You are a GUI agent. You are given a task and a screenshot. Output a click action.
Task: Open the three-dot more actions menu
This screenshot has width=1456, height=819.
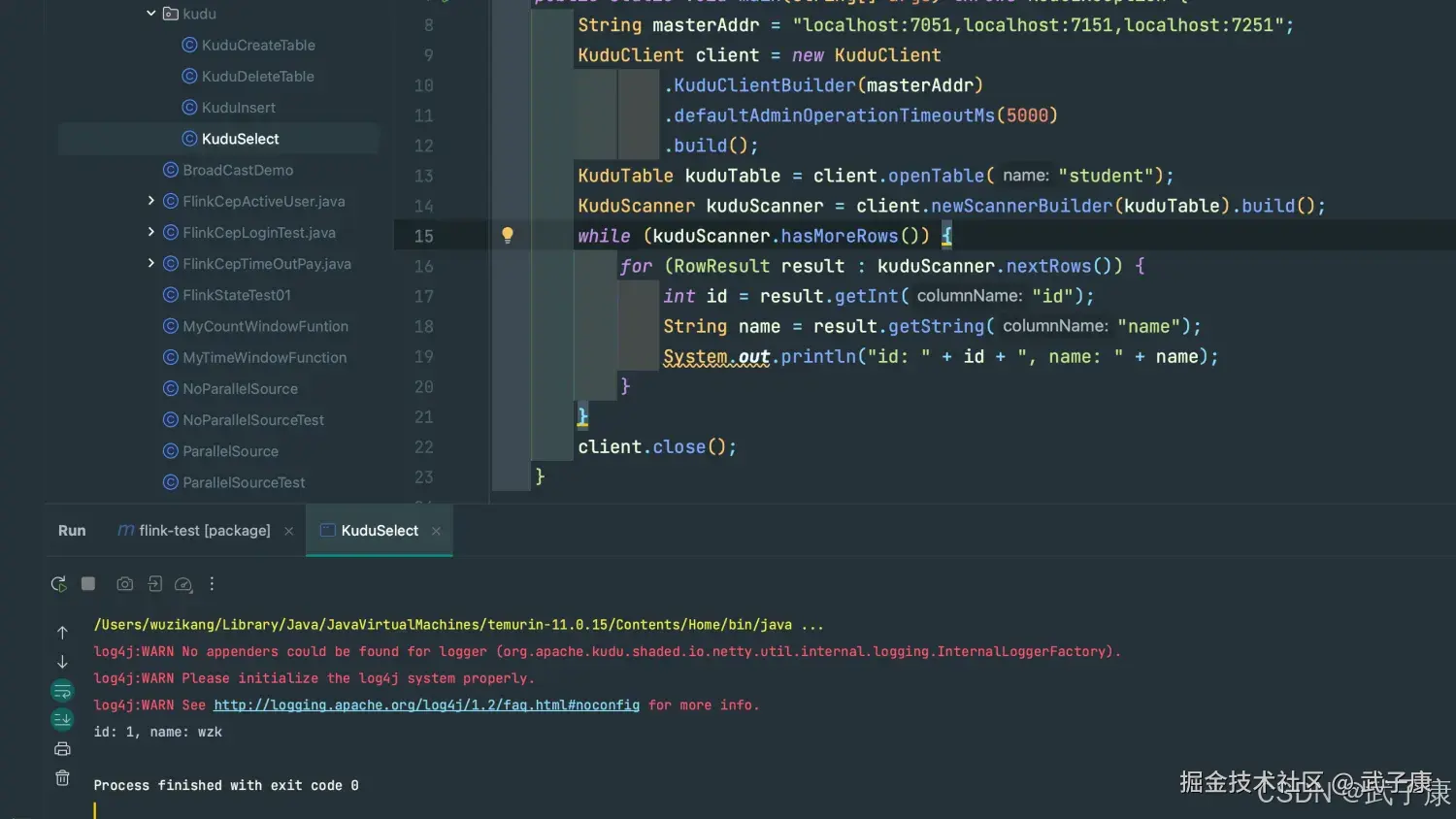(x=212, y=584)
